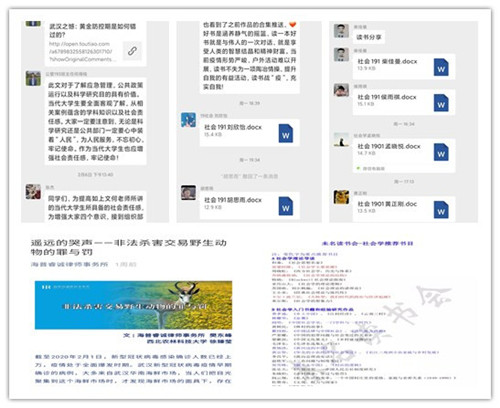Open the article title 遥远的哭声 headline
The width and height of the screenshot is (500, 408).
128,247
